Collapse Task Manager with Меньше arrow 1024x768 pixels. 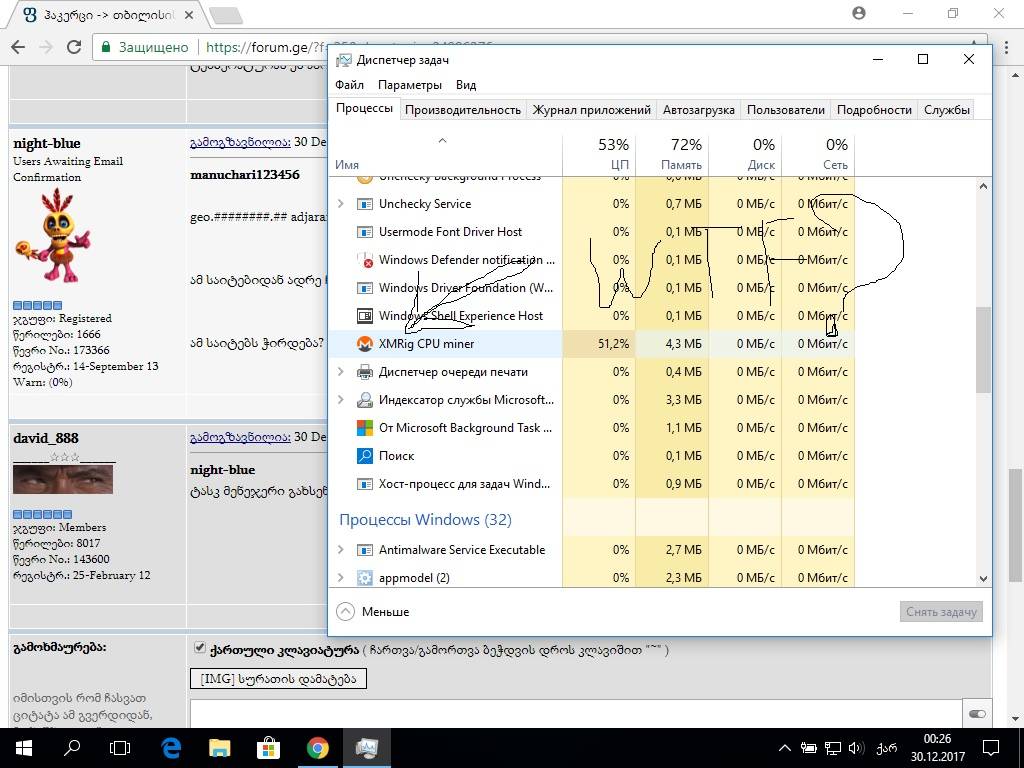point(345,612)
